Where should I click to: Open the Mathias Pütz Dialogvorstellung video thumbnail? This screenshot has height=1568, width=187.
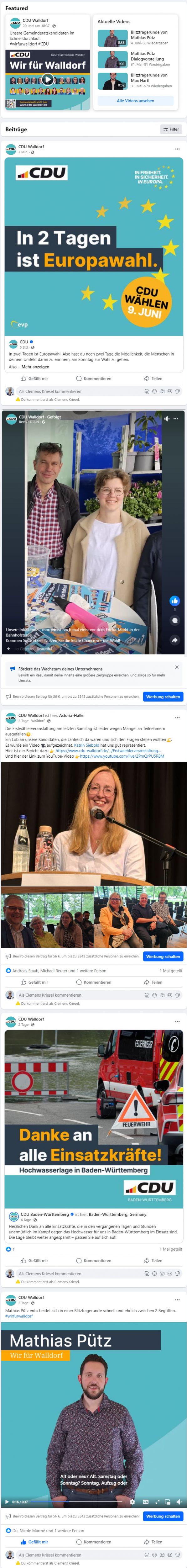coord(112,59)
